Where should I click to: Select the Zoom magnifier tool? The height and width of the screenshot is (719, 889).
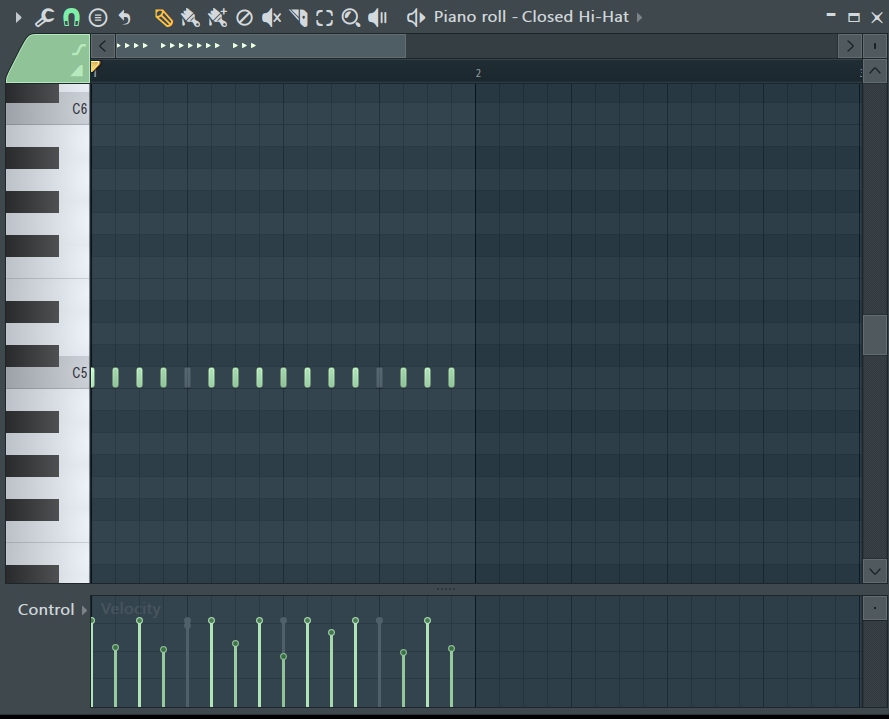pyautogui.click(x=350, y=17)
